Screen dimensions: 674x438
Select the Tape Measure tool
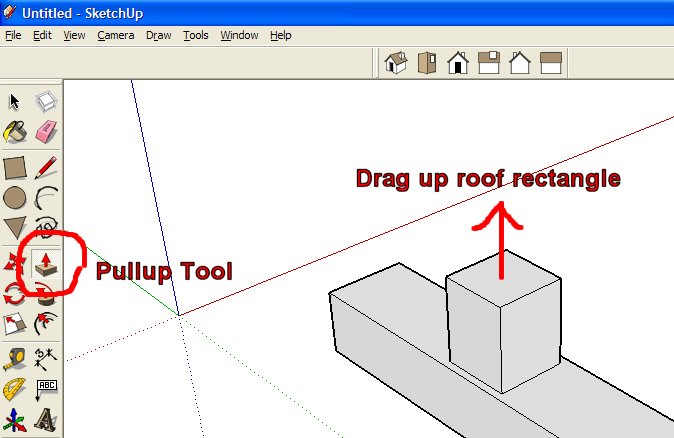(x=14, y=356)
